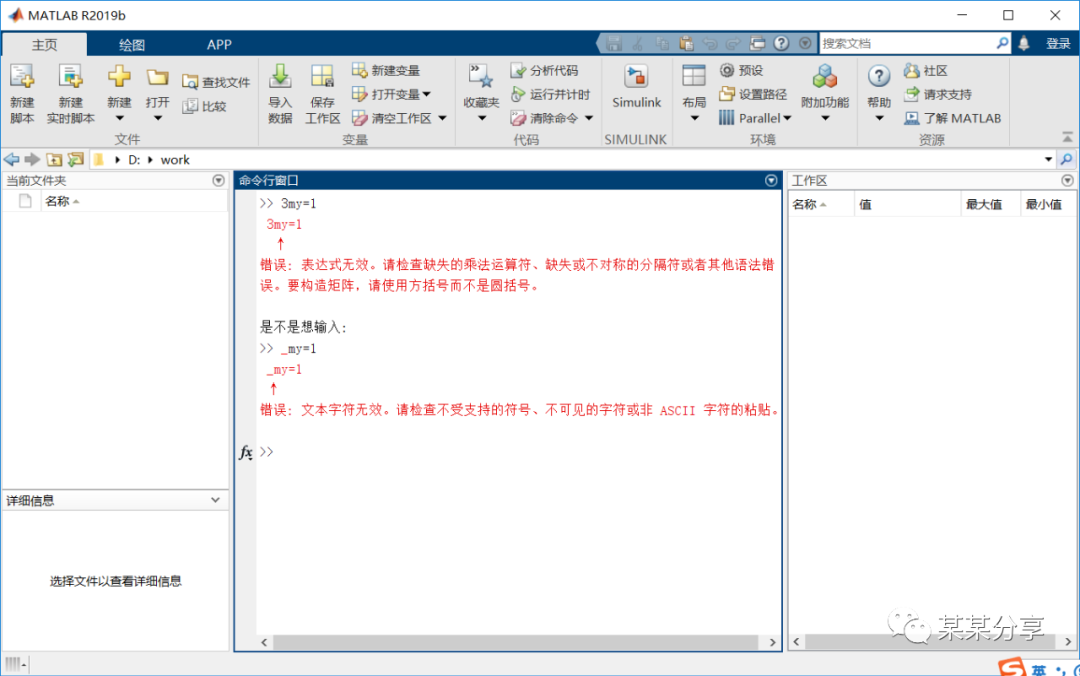Click the 新建脚本 (New Script) icon
This screenshot has width=1080, height=676.
(21, 77)
